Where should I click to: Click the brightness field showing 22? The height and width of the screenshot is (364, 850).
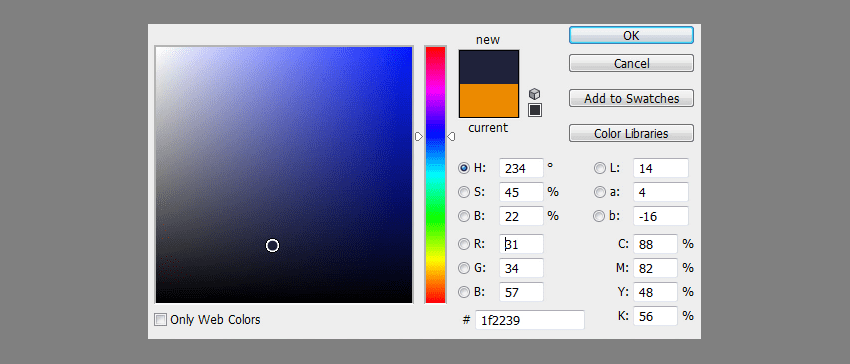point(521,216)
